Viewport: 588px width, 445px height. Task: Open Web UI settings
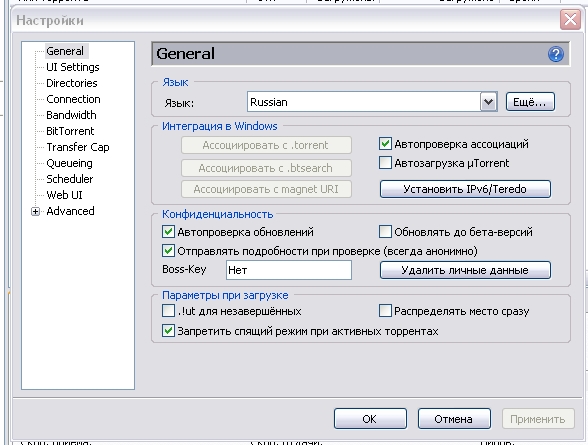pyautogui.click(x=64, y=195)
